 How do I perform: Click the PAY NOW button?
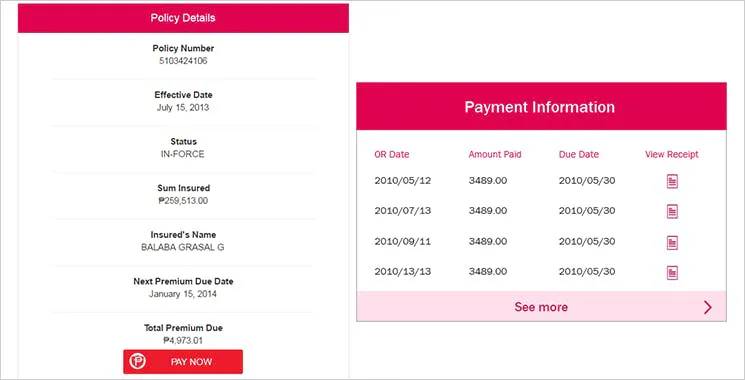[183, 362]
